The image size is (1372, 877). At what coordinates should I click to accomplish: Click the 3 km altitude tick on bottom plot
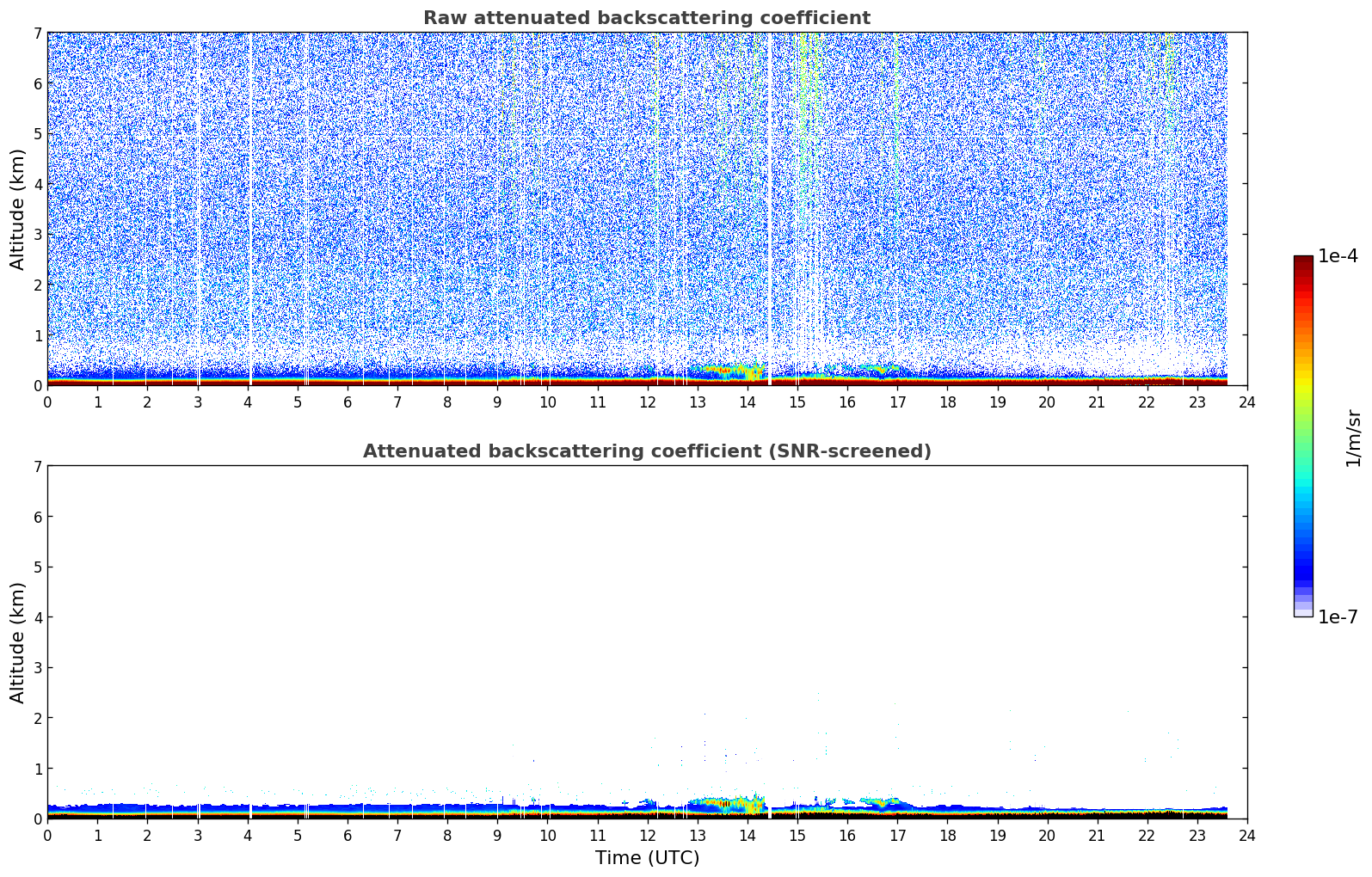click(x=37, y=668)
